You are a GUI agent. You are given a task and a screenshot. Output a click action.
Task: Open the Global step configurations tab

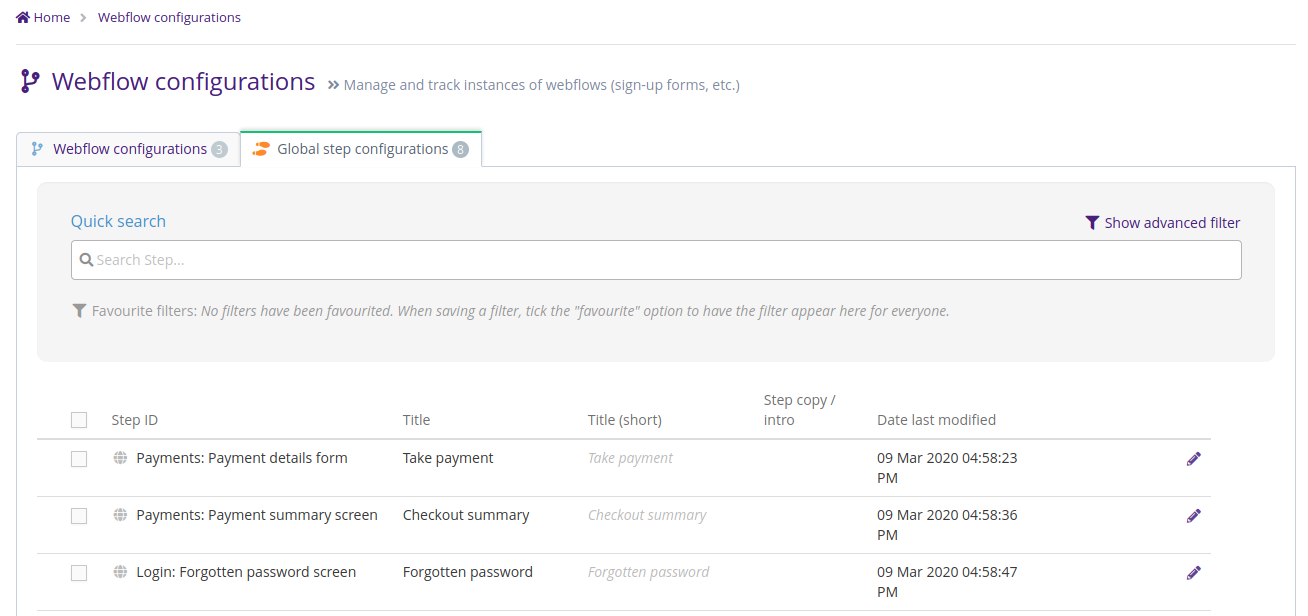(361, 149)
